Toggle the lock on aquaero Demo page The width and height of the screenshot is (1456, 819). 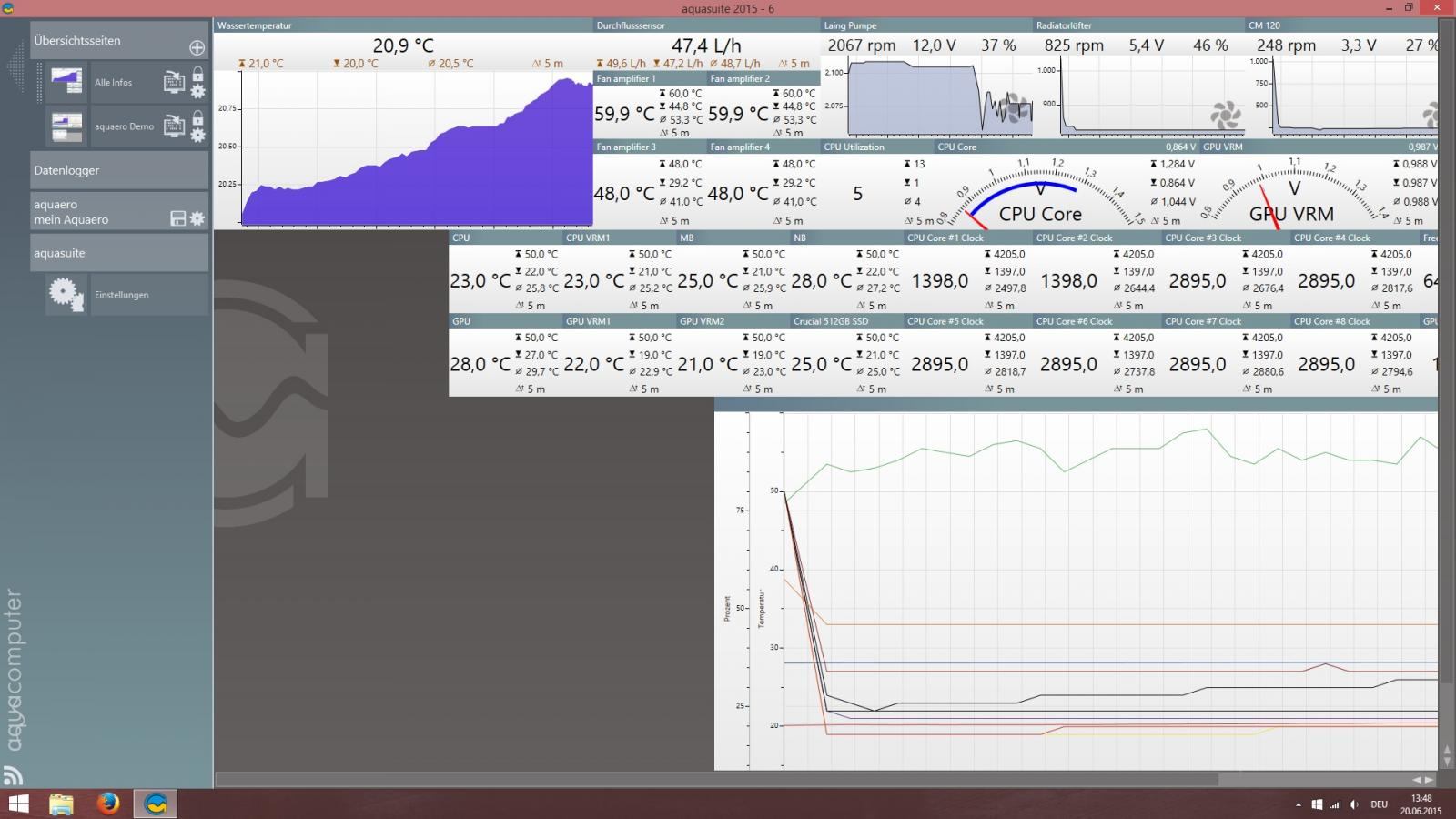coord(197,118)
